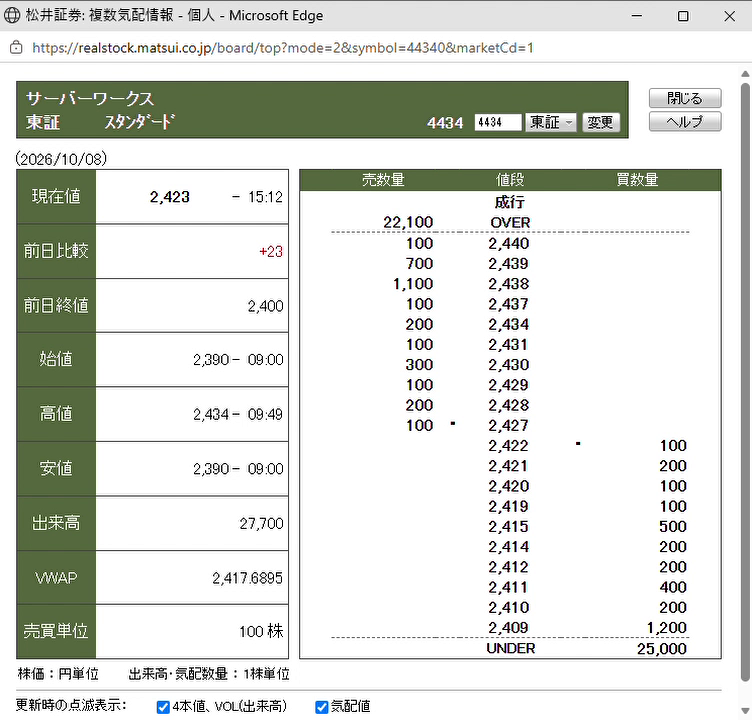Open the 東証 market dropdown
Screen dimensions: 752x720
(550, 122)
